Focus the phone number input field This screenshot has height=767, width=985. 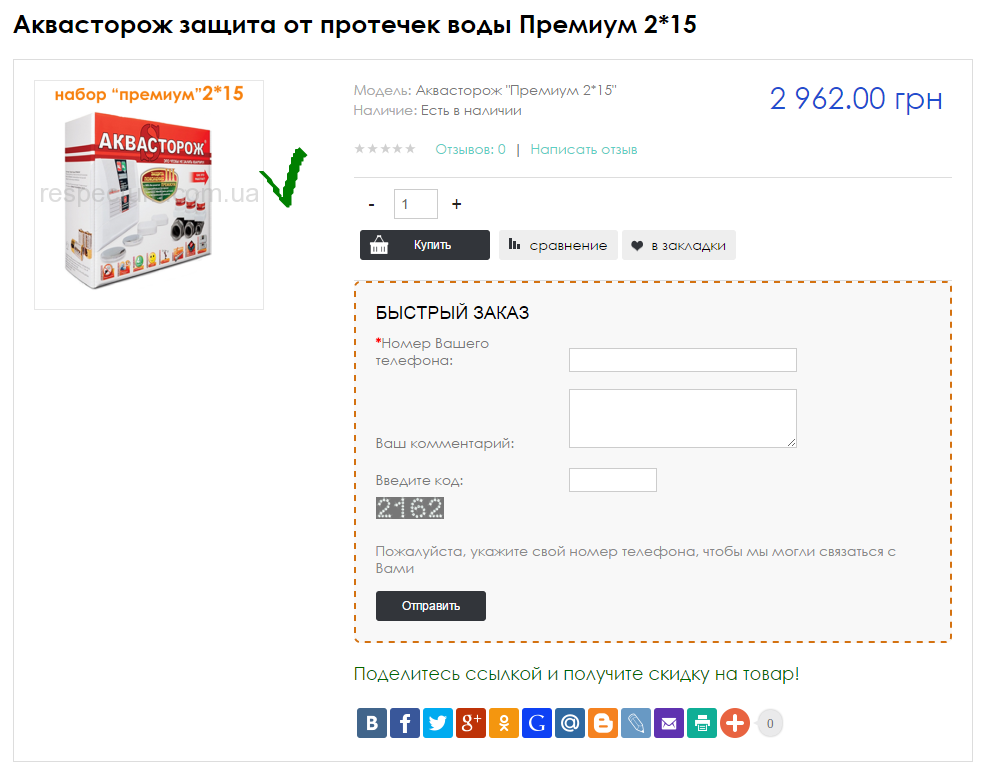(x=683, y=360)
